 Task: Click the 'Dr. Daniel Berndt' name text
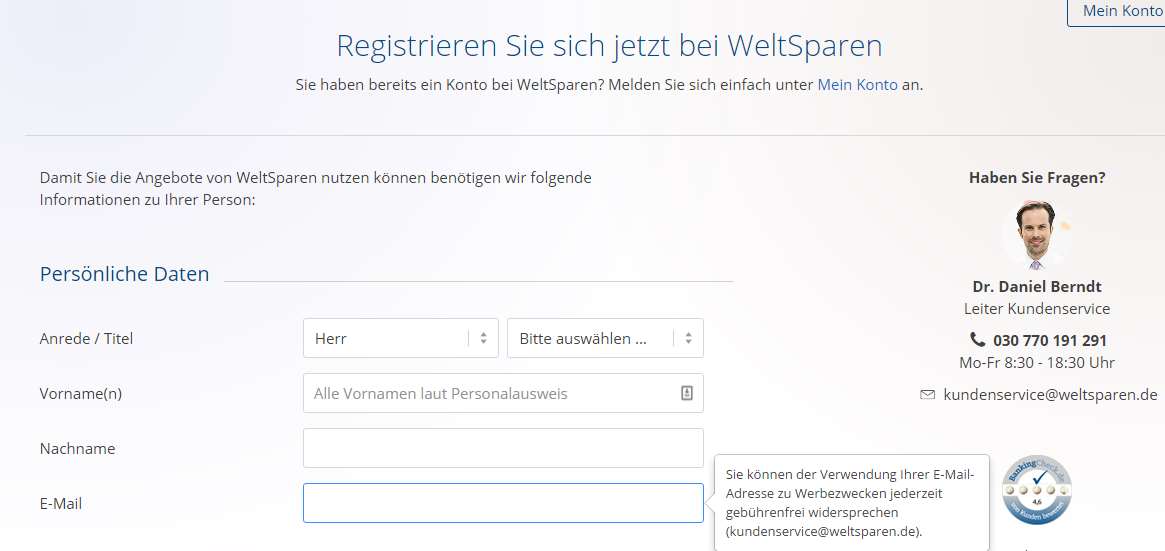click(1037, 287)
